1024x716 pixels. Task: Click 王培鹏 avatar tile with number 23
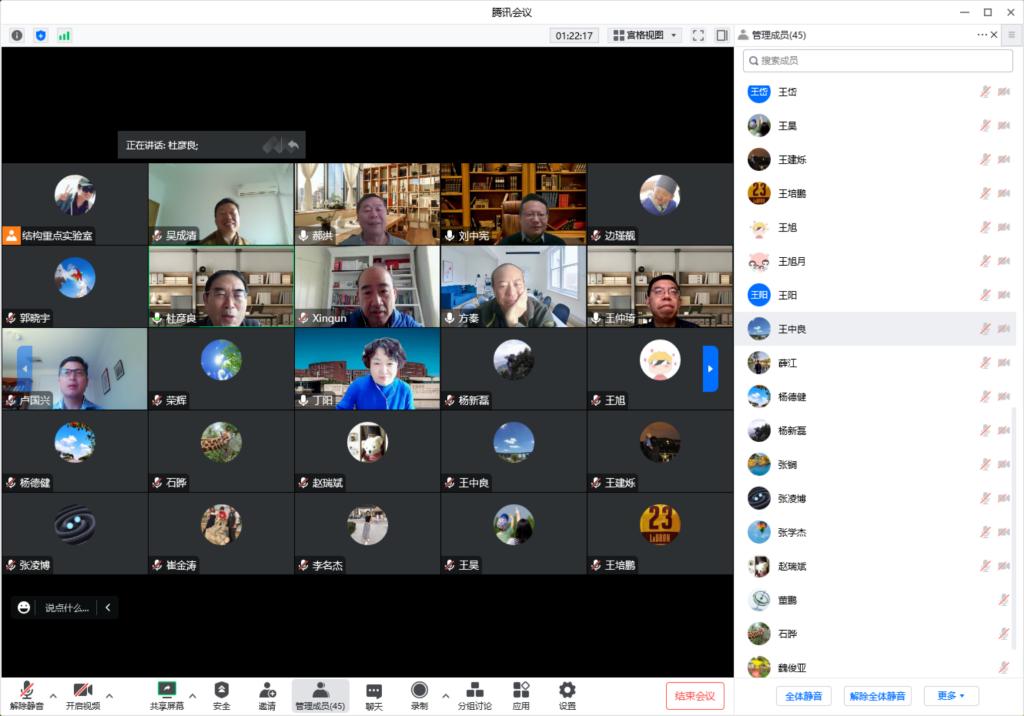click(x=660, y=533)
